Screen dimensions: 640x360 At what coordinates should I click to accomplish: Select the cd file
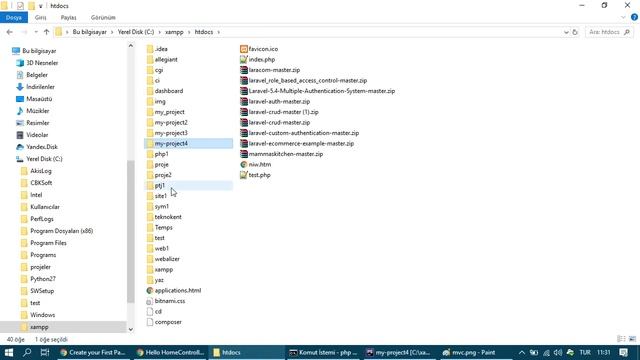154,311
